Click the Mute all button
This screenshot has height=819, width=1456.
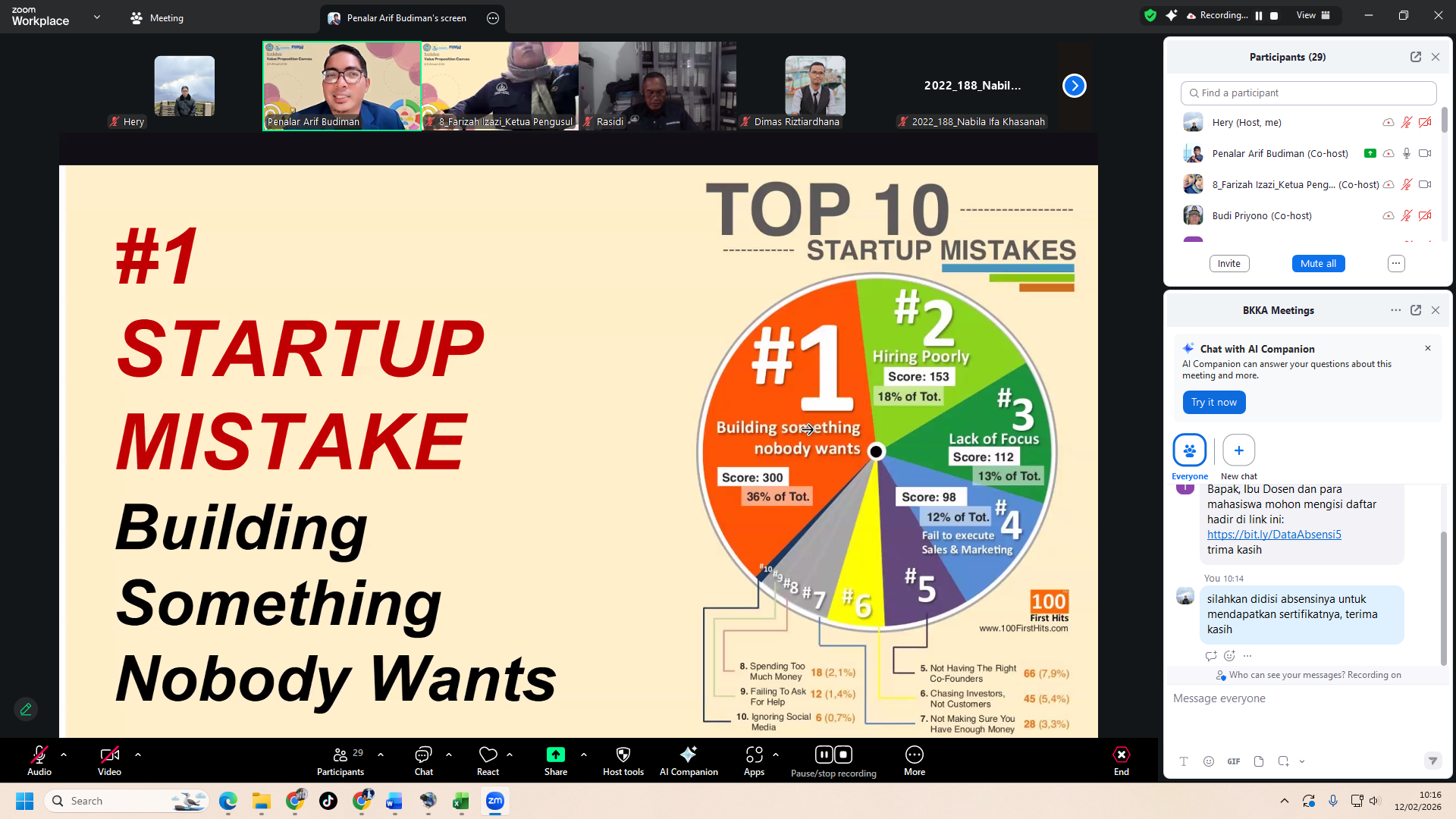click(1318, 263)
